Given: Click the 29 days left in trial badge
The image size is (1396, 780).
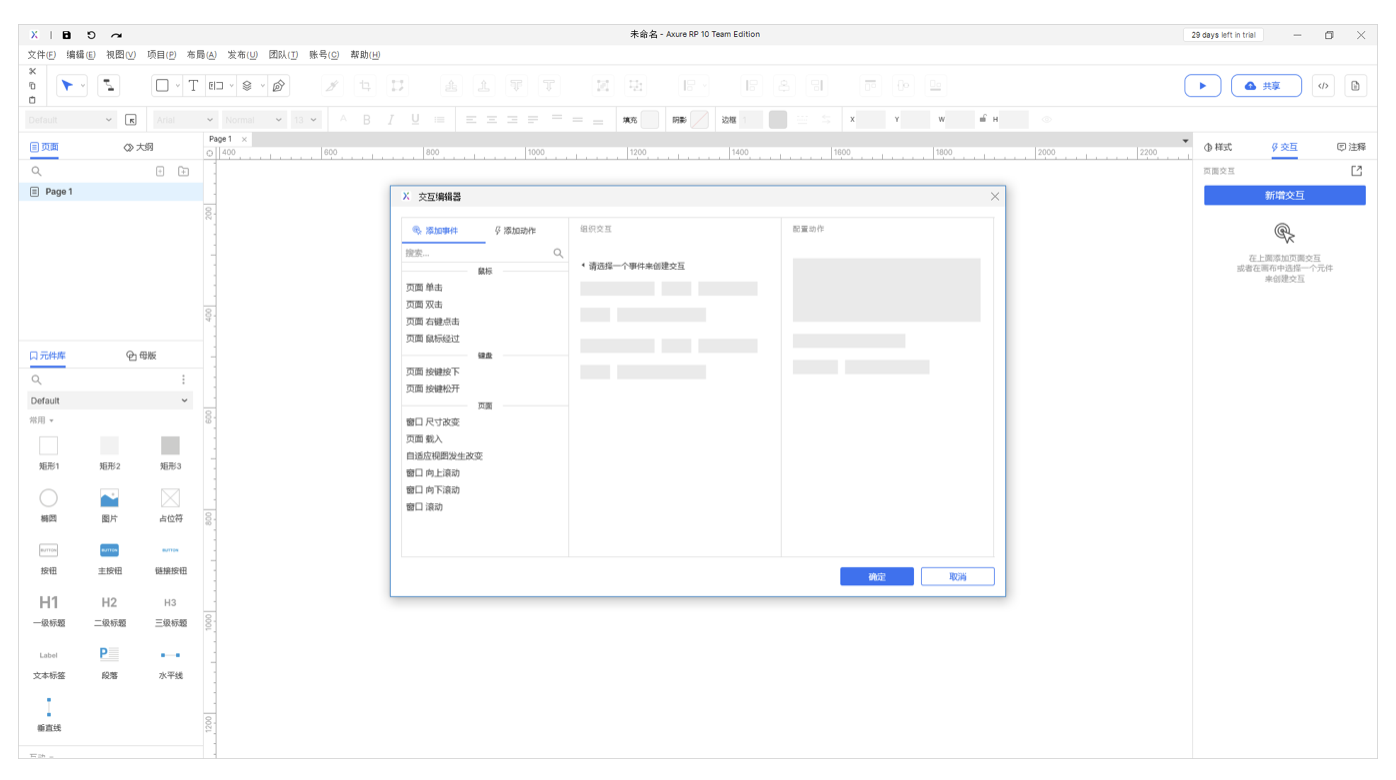Looking at the screenshot, I should (x=1223, y=35).
